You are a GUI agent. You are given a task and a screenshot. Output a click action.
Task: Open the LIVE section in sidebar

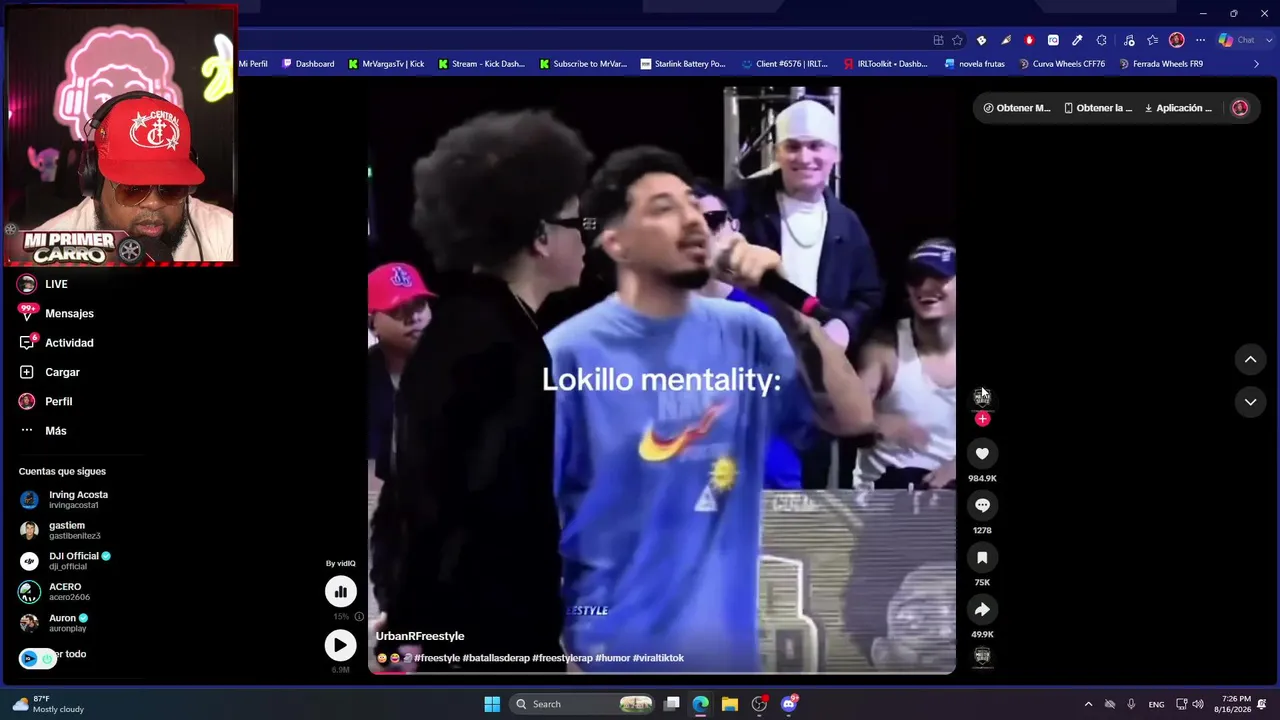click(x=44, y=284)
